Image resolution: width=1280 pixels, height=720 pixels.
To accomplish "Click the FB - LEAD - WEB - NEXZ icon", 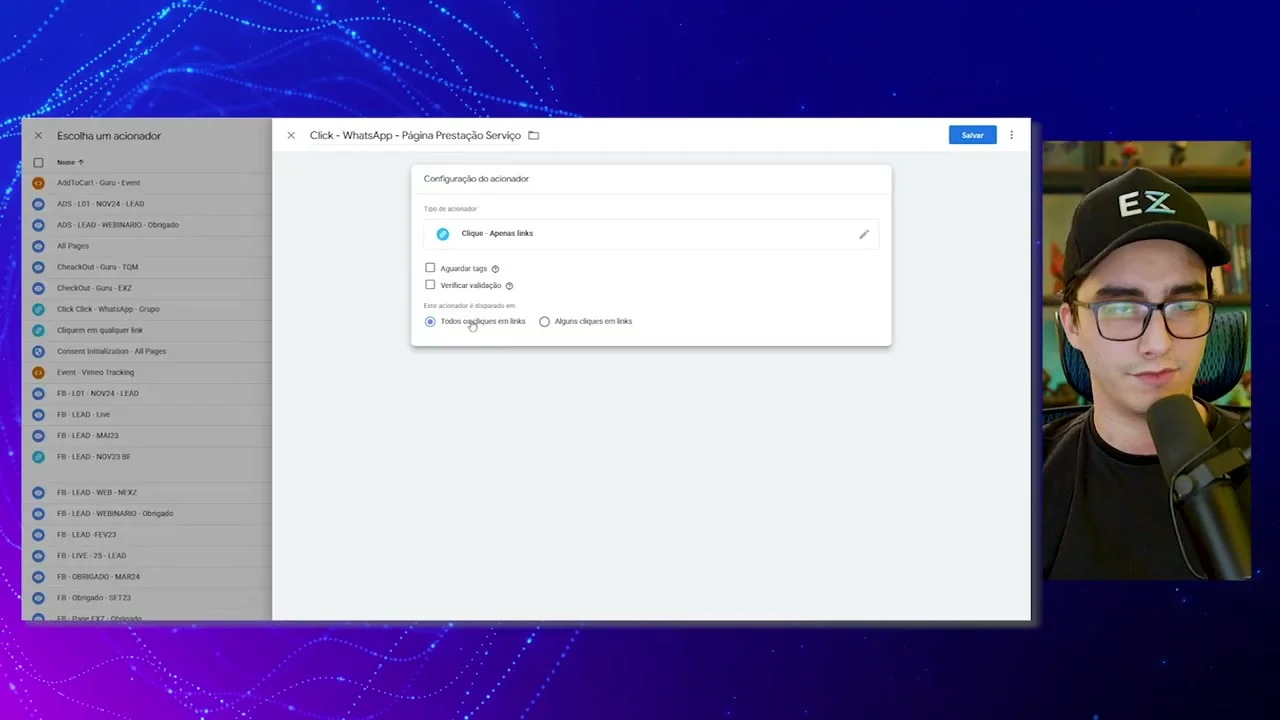I will click(x=38, y=492).
